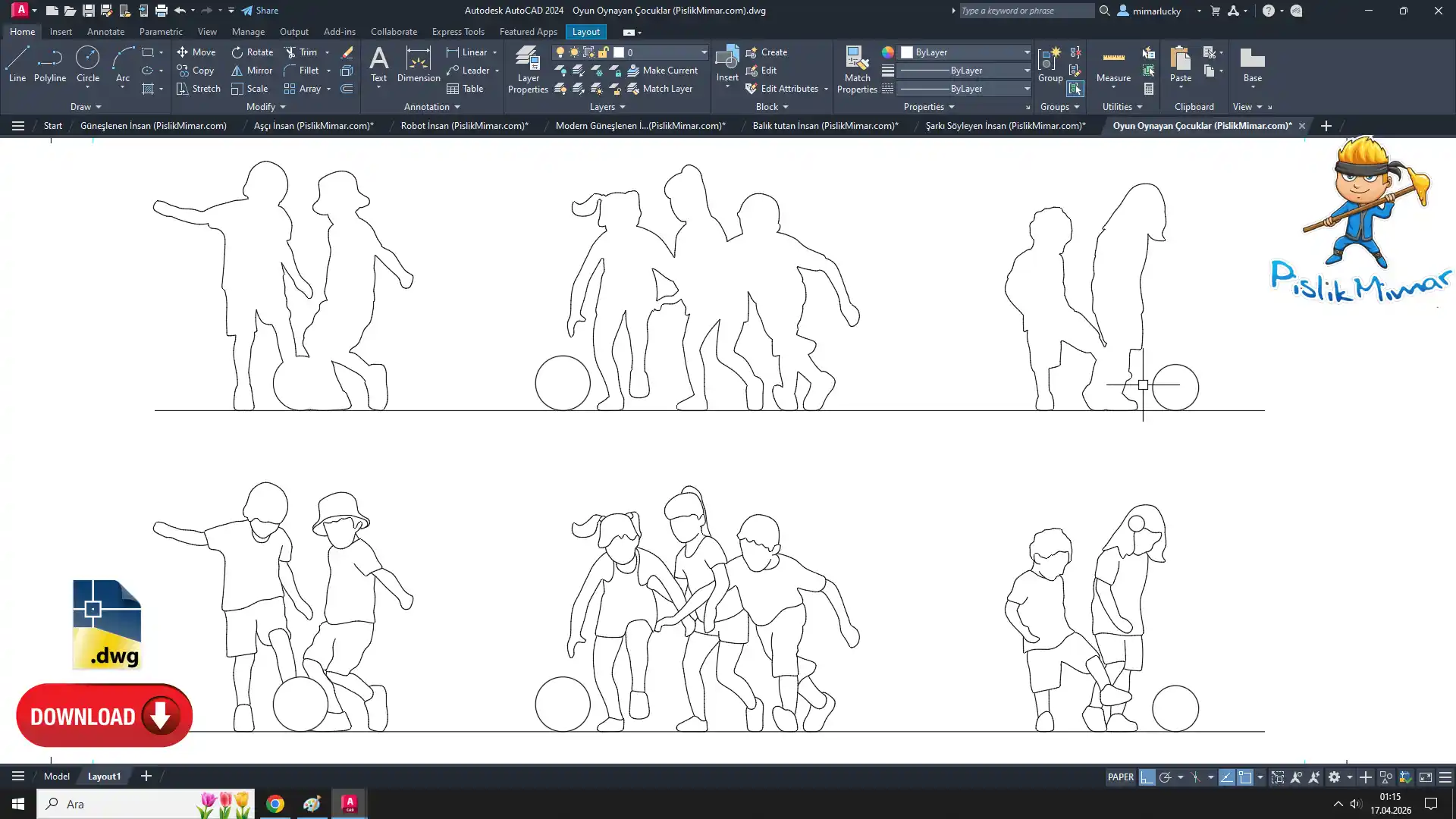Screen dimensions: 1456x819
Task: Click the object color wheel swatch
Action: tap(888, 52)
